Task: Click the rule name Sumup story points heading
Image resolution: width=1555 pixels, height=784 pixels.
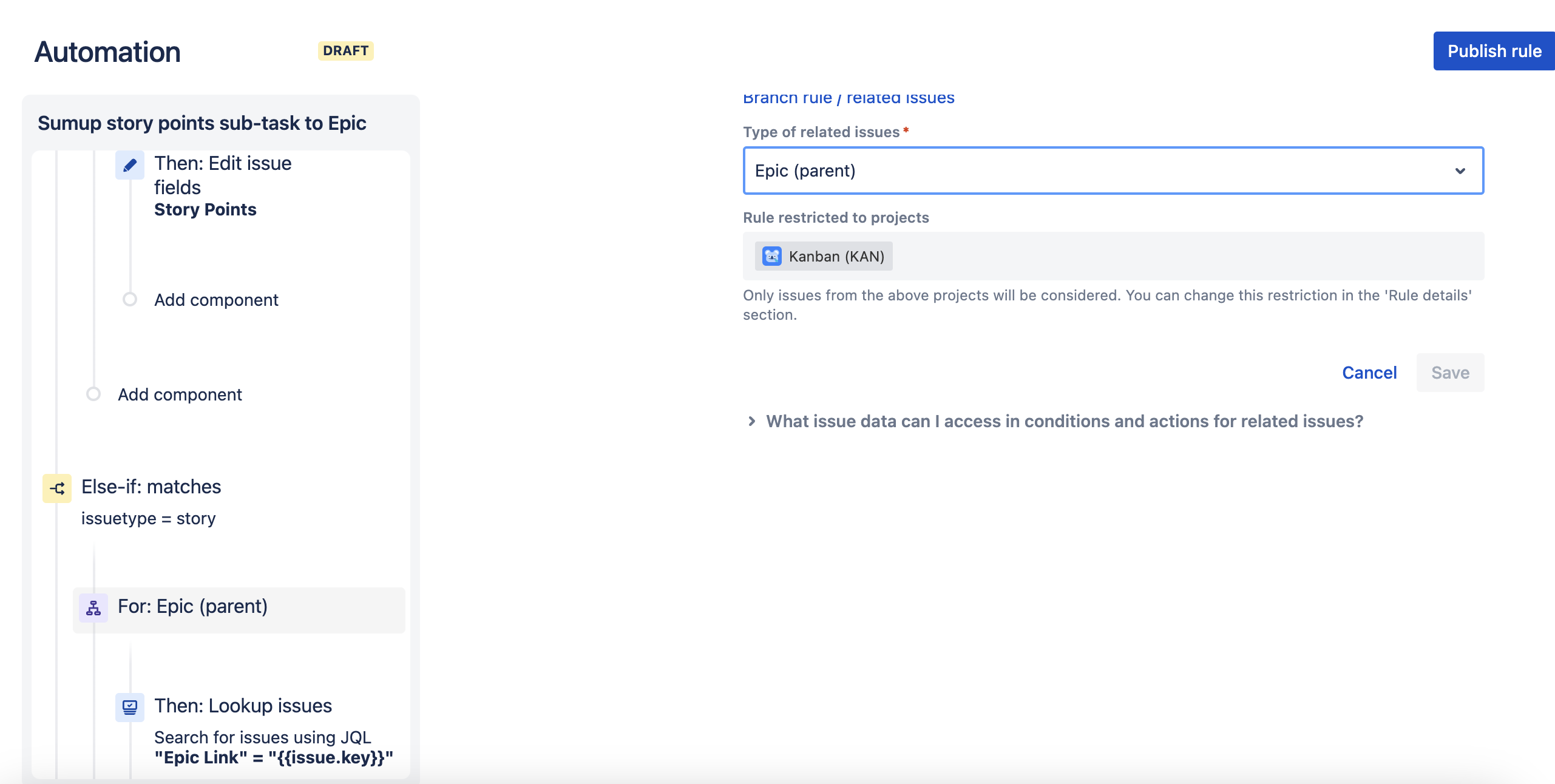Action: 202,123
